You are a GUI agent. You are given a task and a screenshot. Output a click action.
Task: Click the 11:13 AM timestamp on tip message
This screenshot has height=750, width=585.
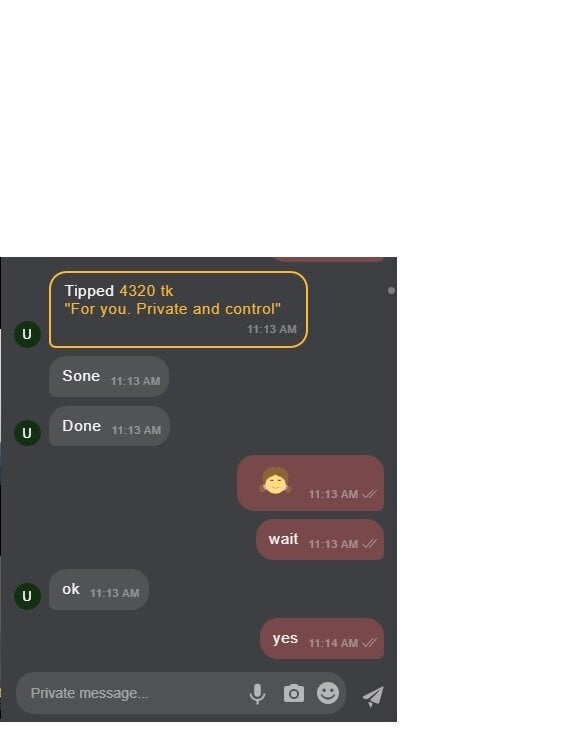(272, 329)
